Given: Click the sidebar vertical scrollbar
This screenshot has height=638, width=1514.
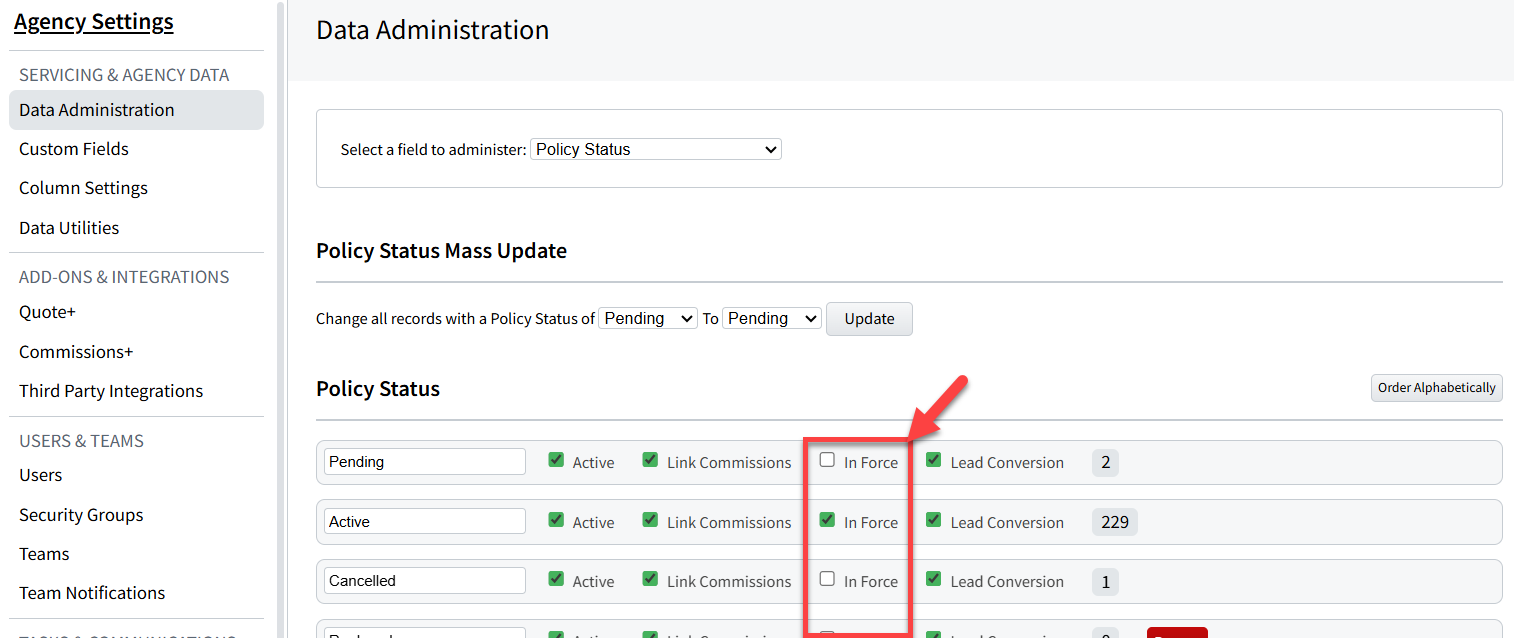Looking at the screenshot, I should (281, 319).
